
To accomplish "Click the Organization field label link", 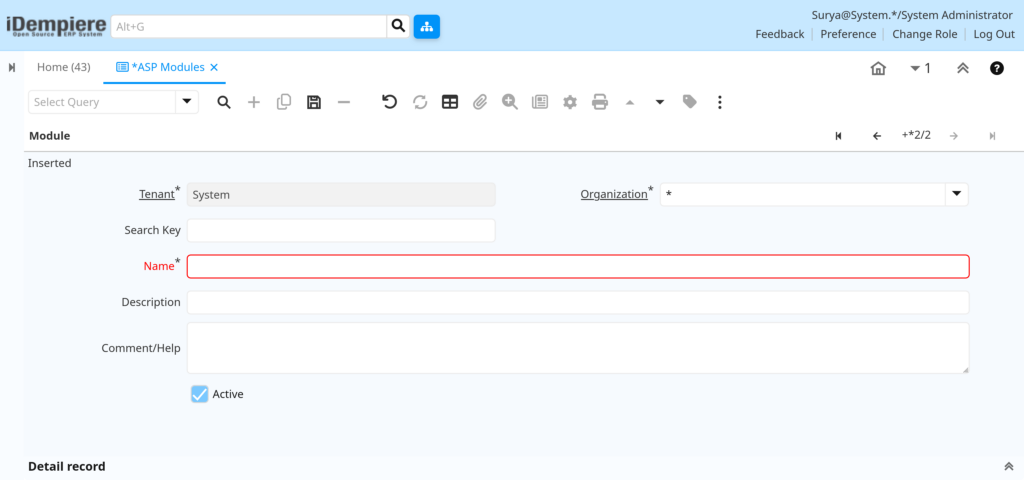I will click(614, 194).
